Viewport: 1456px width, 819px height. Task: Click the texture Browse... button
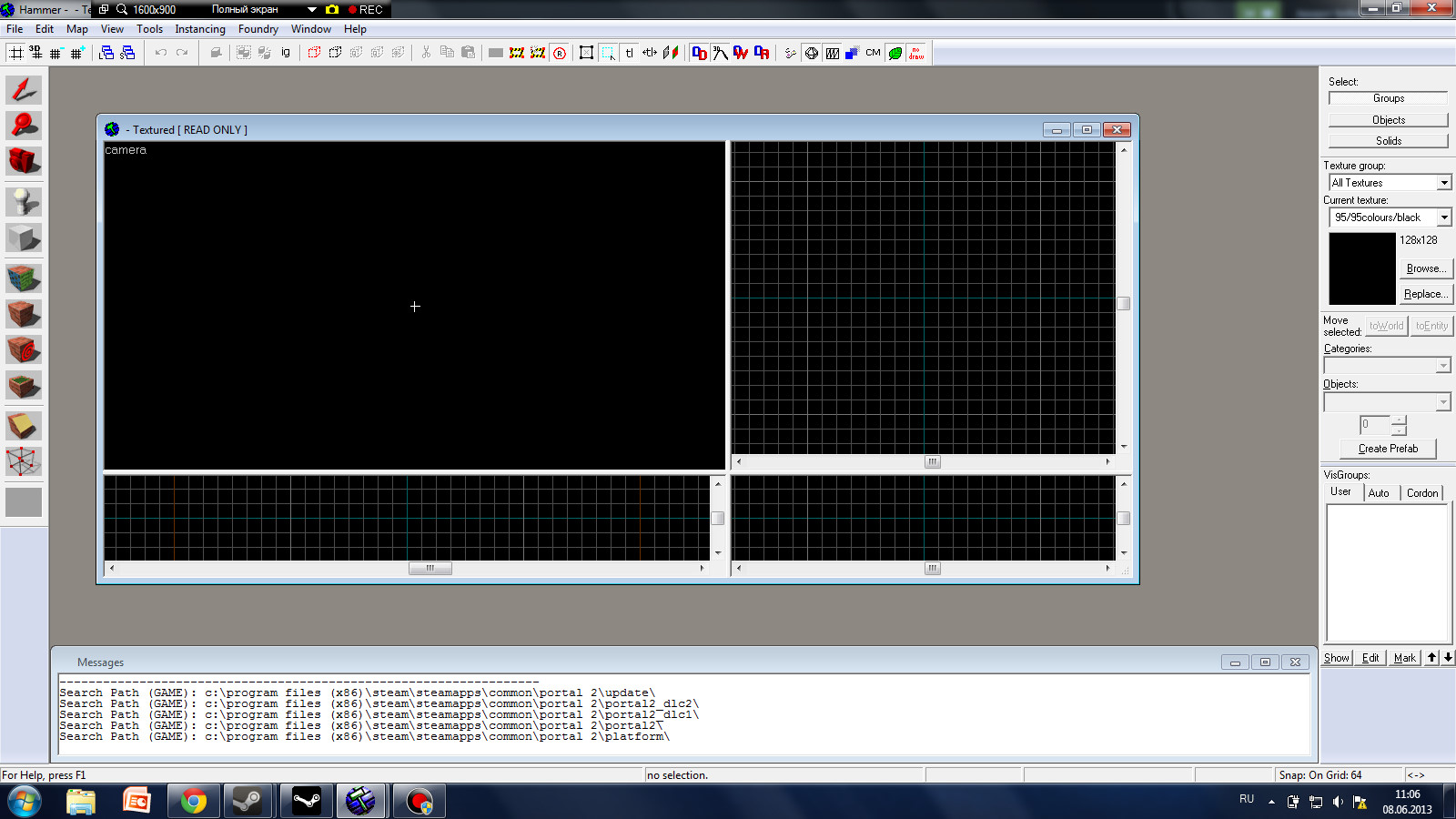click(x=1426, y=268)
